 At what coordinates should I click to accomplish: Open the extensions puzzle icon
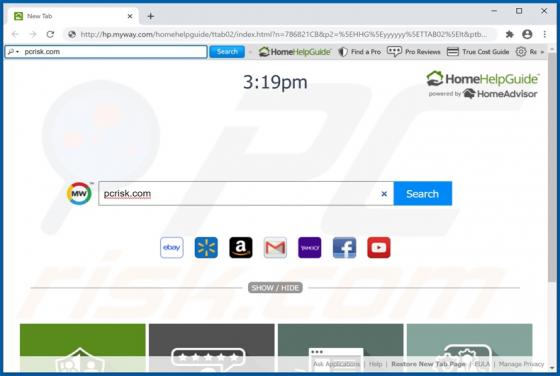(510, 34)
